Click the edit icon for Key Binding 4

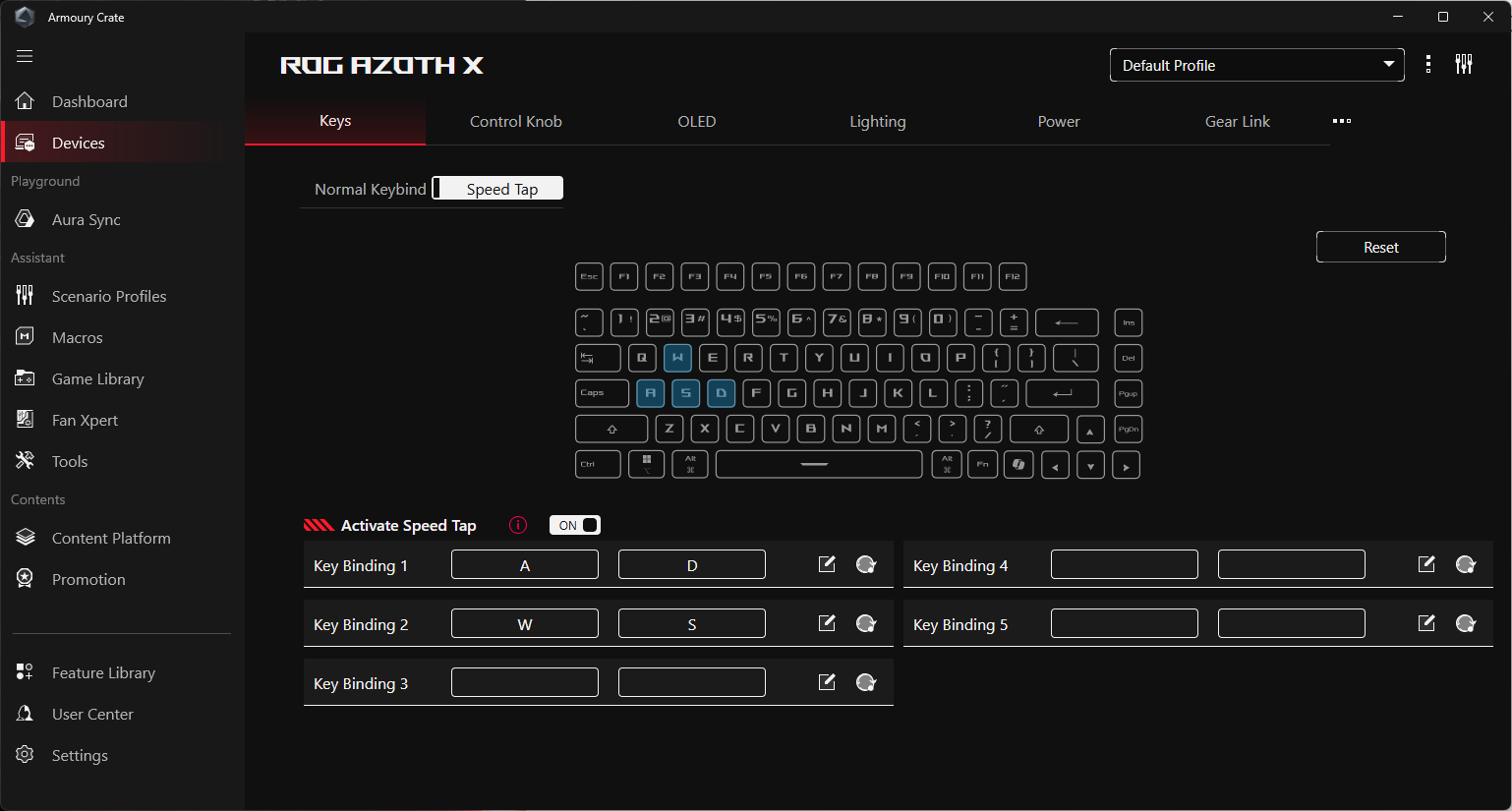(1426, 564)
